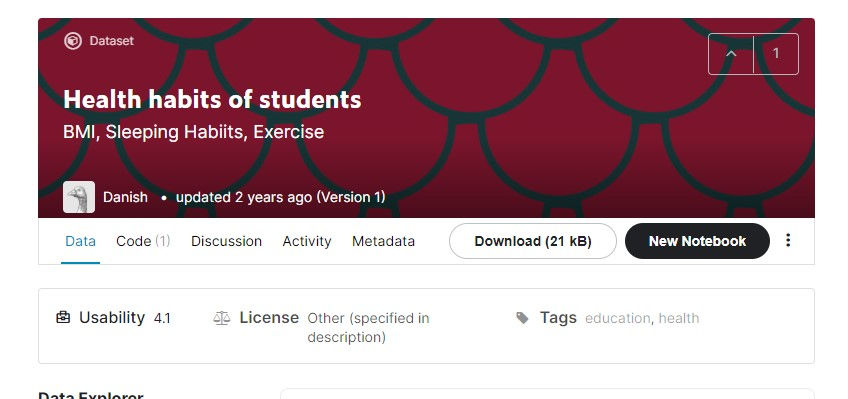The width and height of the screenshot is (848, 399).
Task: Open the three-dot more options menu
Action: point(788,241)
